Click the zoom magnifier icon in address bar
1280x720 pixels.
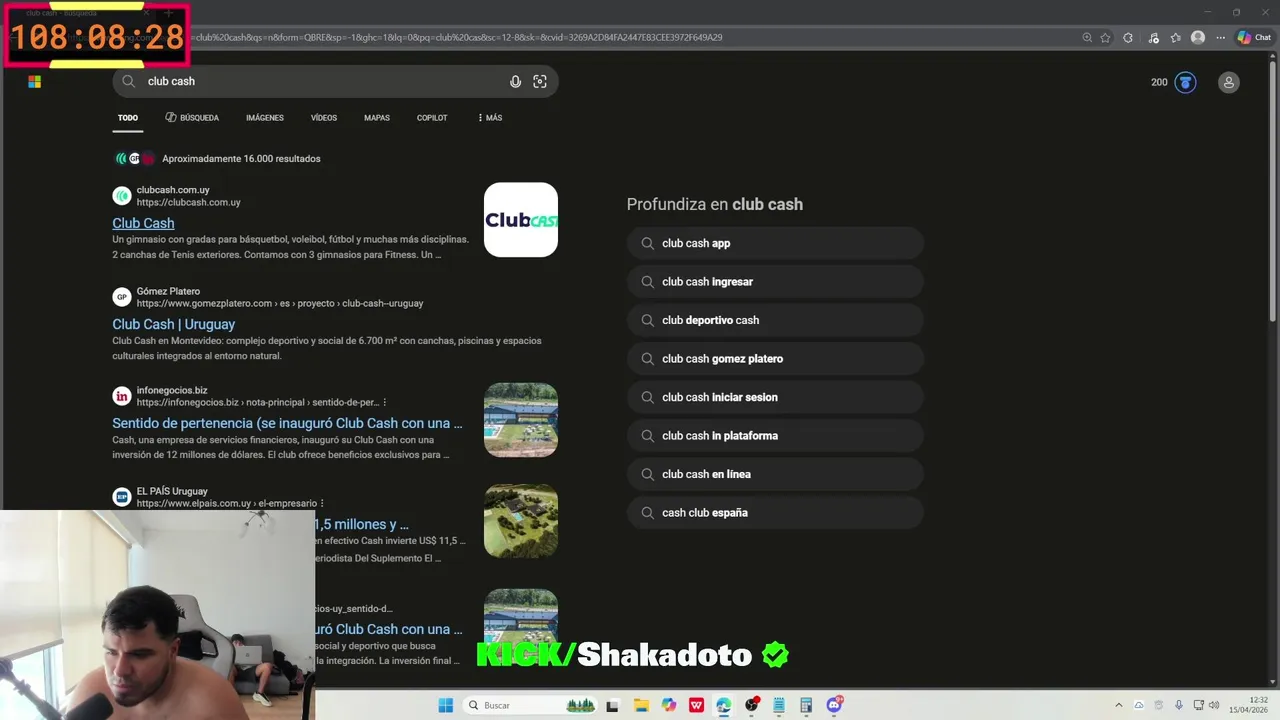click(x=1087, y=38)
